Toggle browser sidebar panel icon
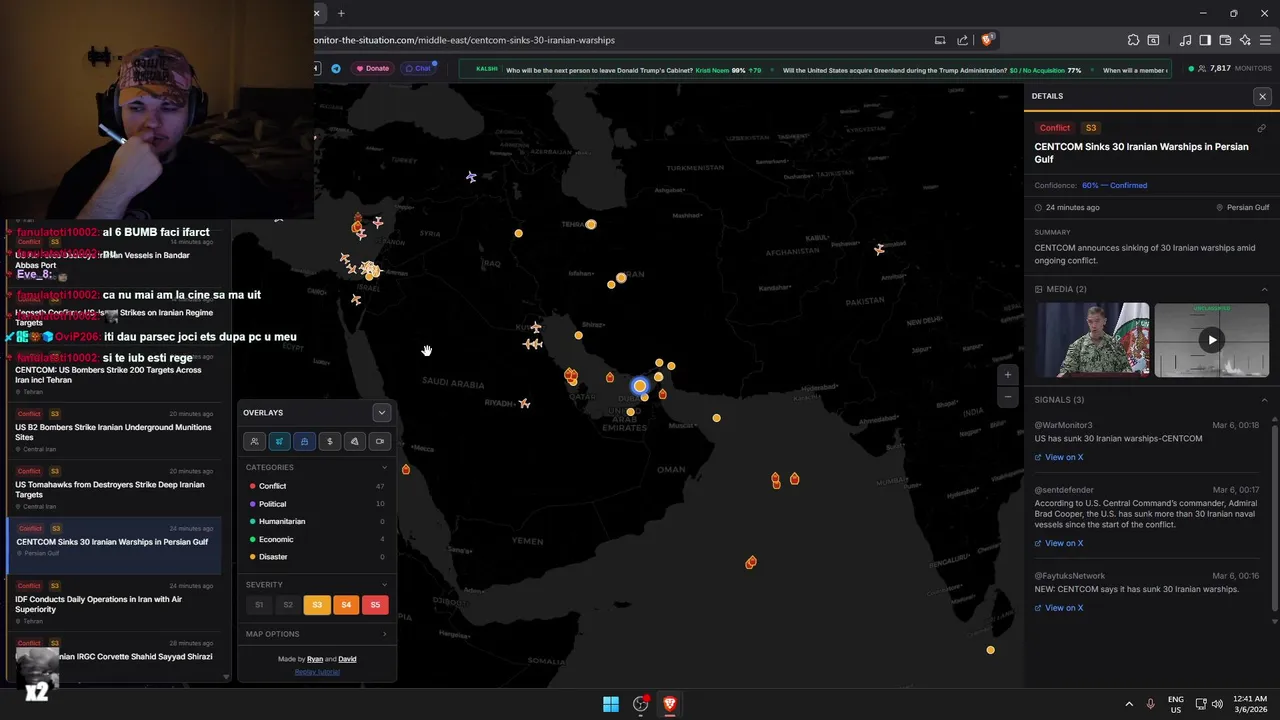This screenshot has width=1280, height=720. click(1205, 40)
